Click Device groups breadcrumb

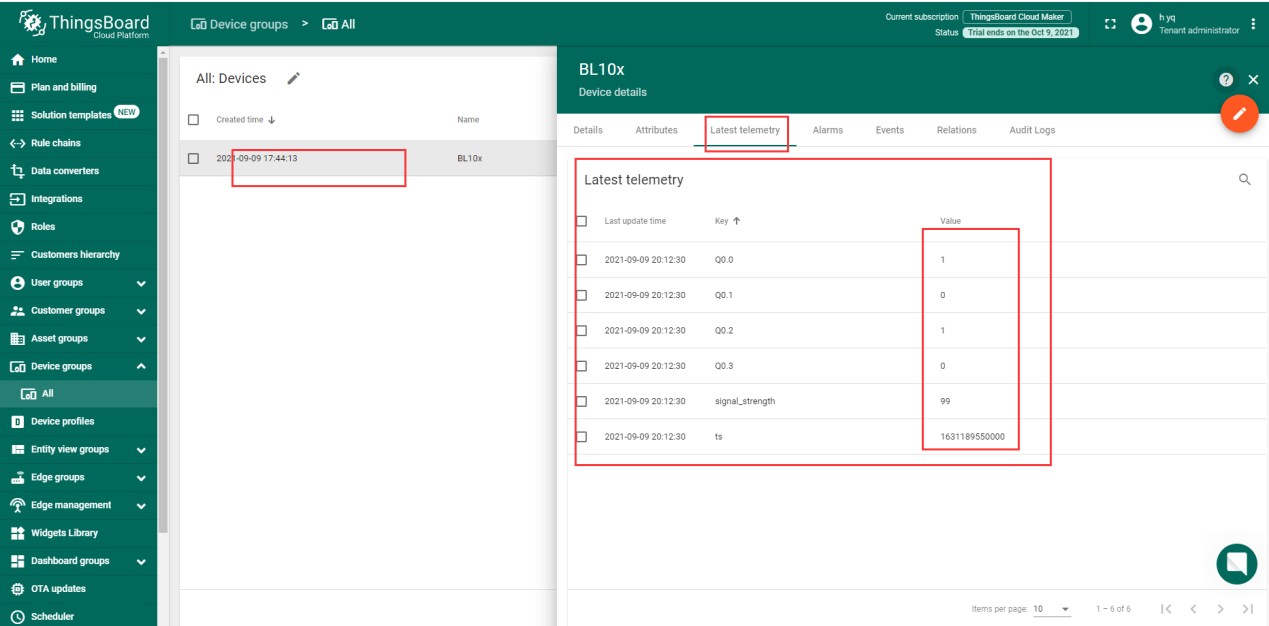[x=239, y=24]
